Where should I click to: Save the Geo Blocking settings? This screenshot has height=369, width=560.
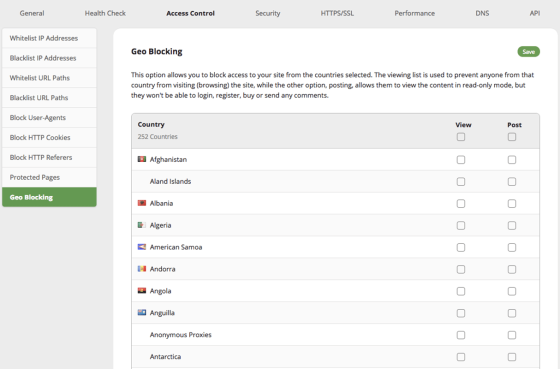point(529,52)
